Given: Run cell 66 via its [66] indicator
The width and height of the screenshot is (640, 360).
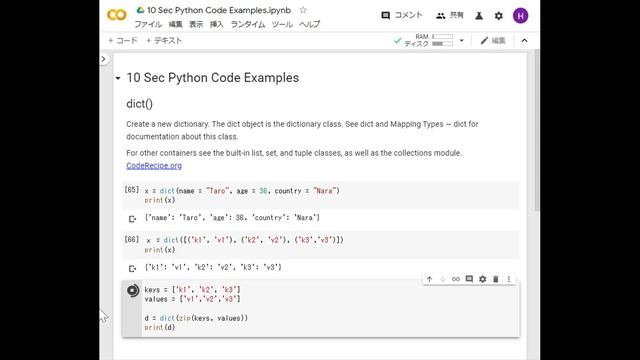Looking at the screenshot, I should [x=131, y=240].
